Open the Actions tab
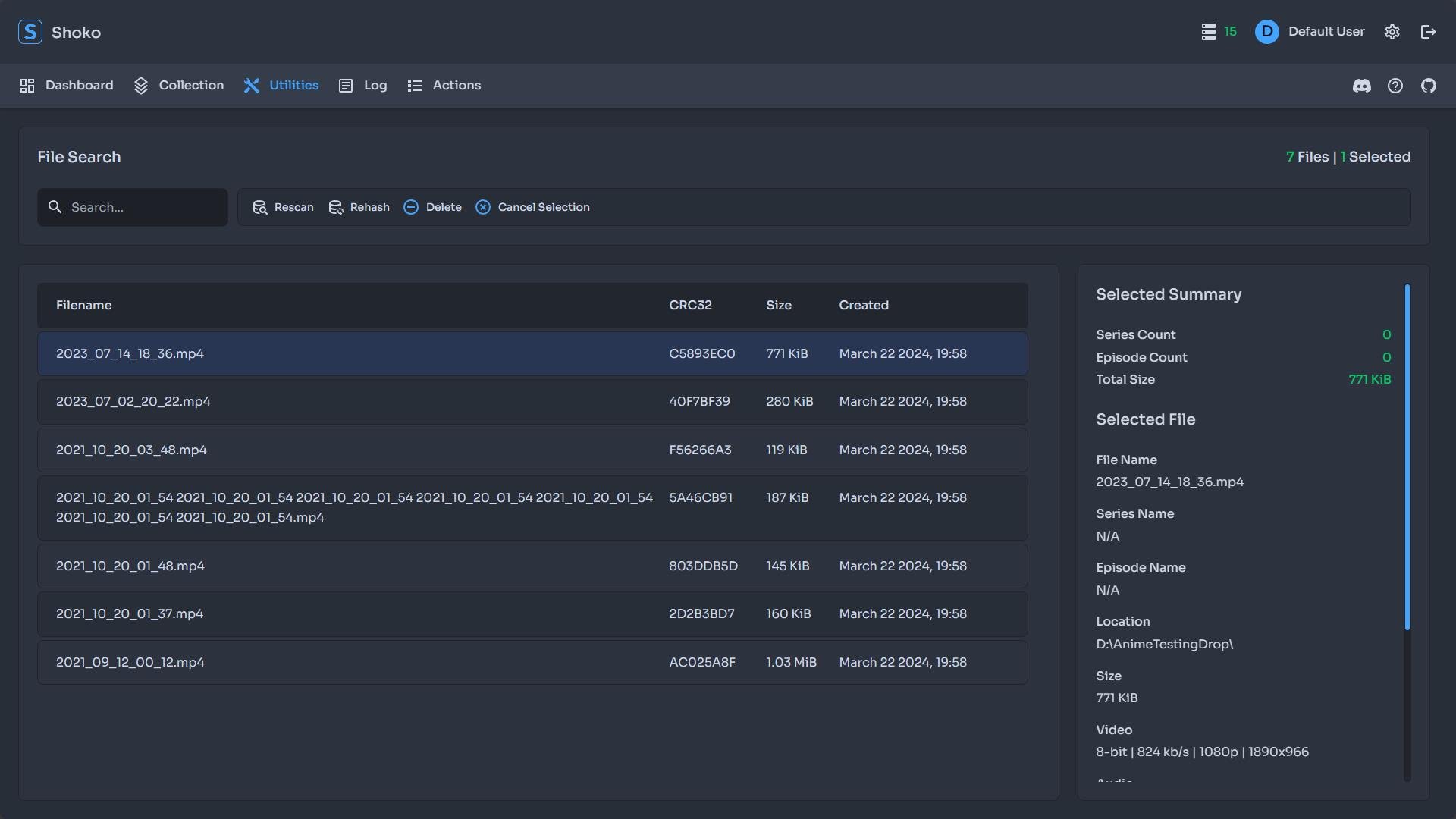Image resolution: width=1456 pixels, height=819 pixels. [444, 86]
